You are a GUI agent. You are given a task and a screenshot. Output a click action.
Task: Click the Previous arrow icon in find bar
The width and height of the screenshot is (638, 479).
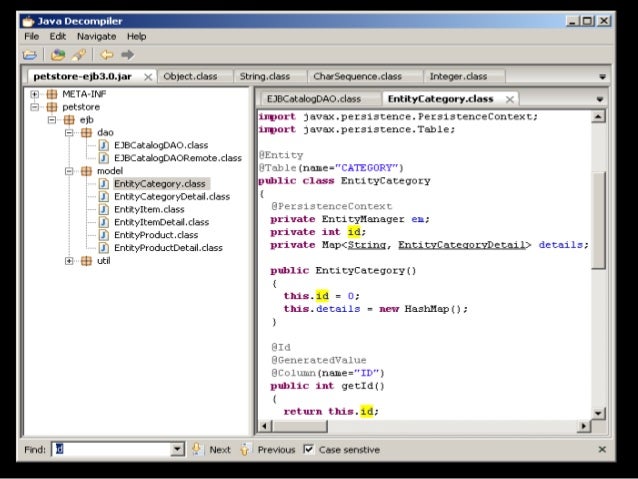pyautogui.click(x=245, y=449)
